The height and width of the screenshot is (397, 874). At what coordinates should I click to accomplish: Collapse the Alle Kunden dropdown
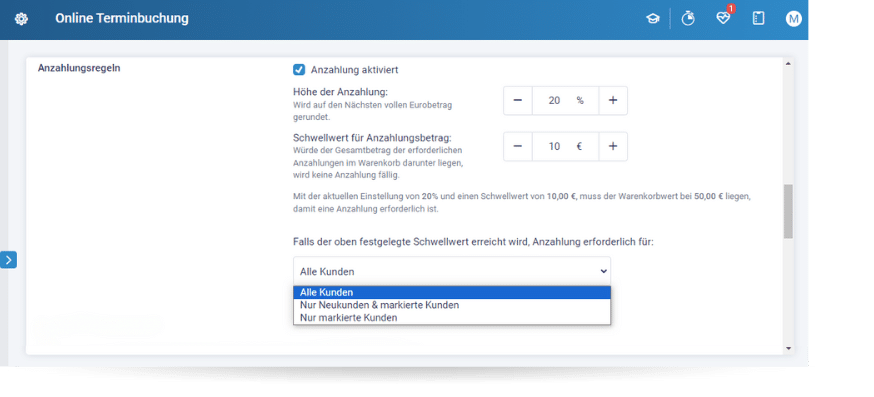(x=452, y=272)
